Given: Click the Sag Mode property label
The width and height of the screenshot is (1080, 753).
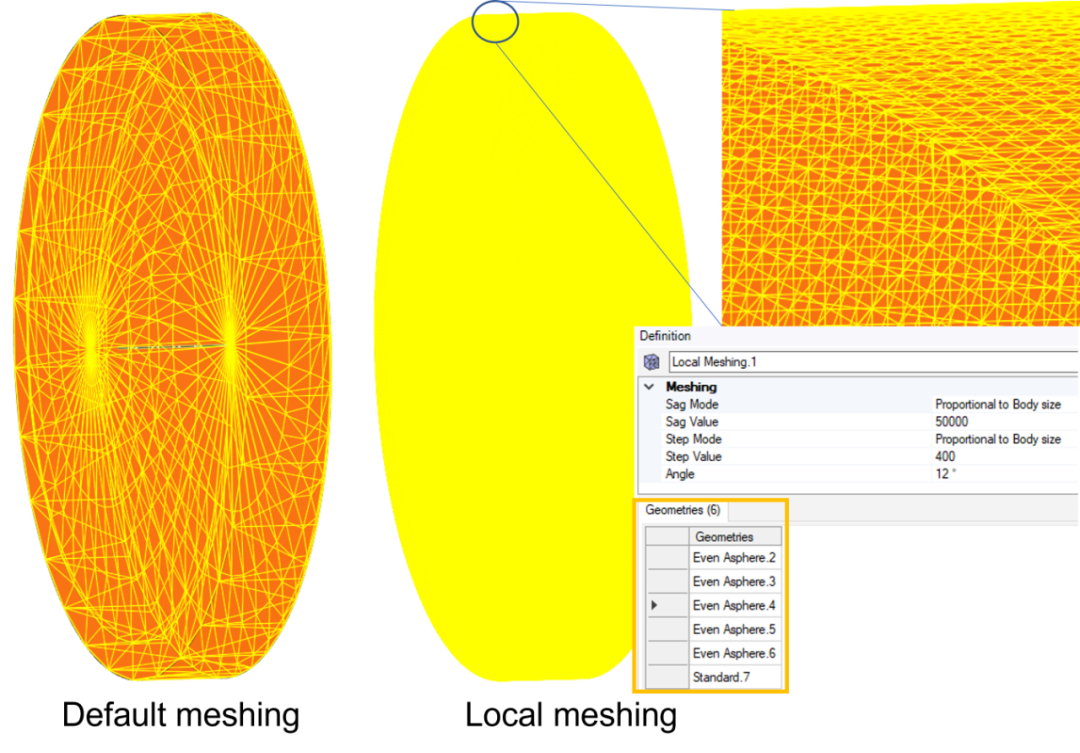Looking at the screenshot, I should coord(692,404).
